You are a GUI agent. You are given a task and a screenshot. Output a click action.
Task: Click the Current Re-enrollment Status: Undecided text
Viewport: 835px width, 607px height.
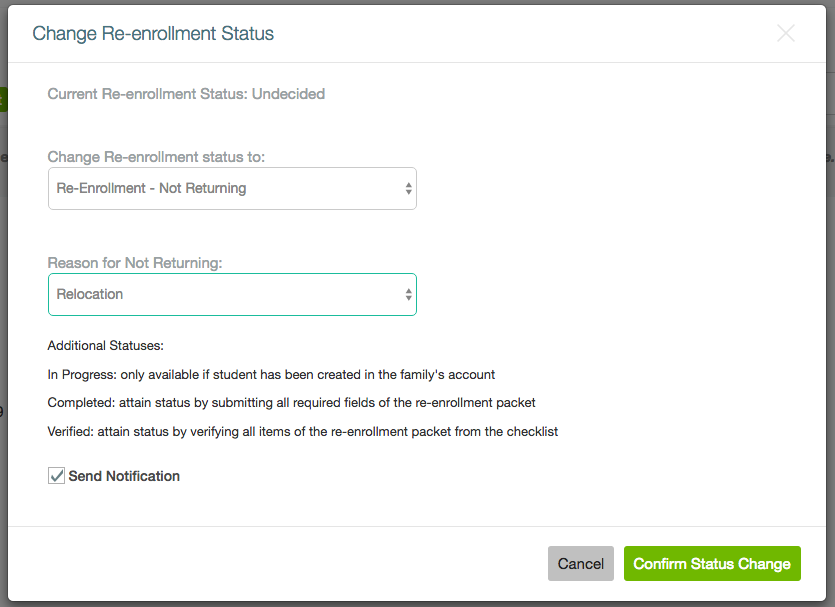(x=186, y=94)
